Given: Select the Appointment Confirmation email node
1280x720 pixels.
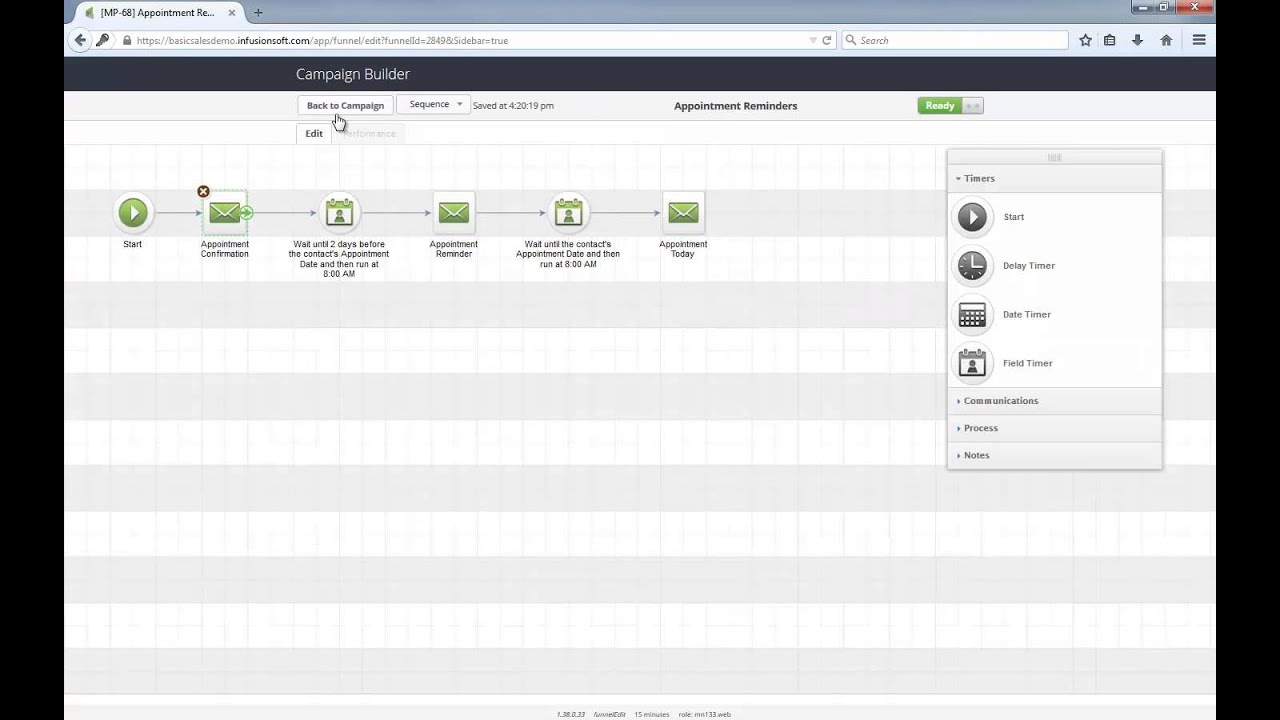Looking at the screenshot, I should tap(224, 212).
